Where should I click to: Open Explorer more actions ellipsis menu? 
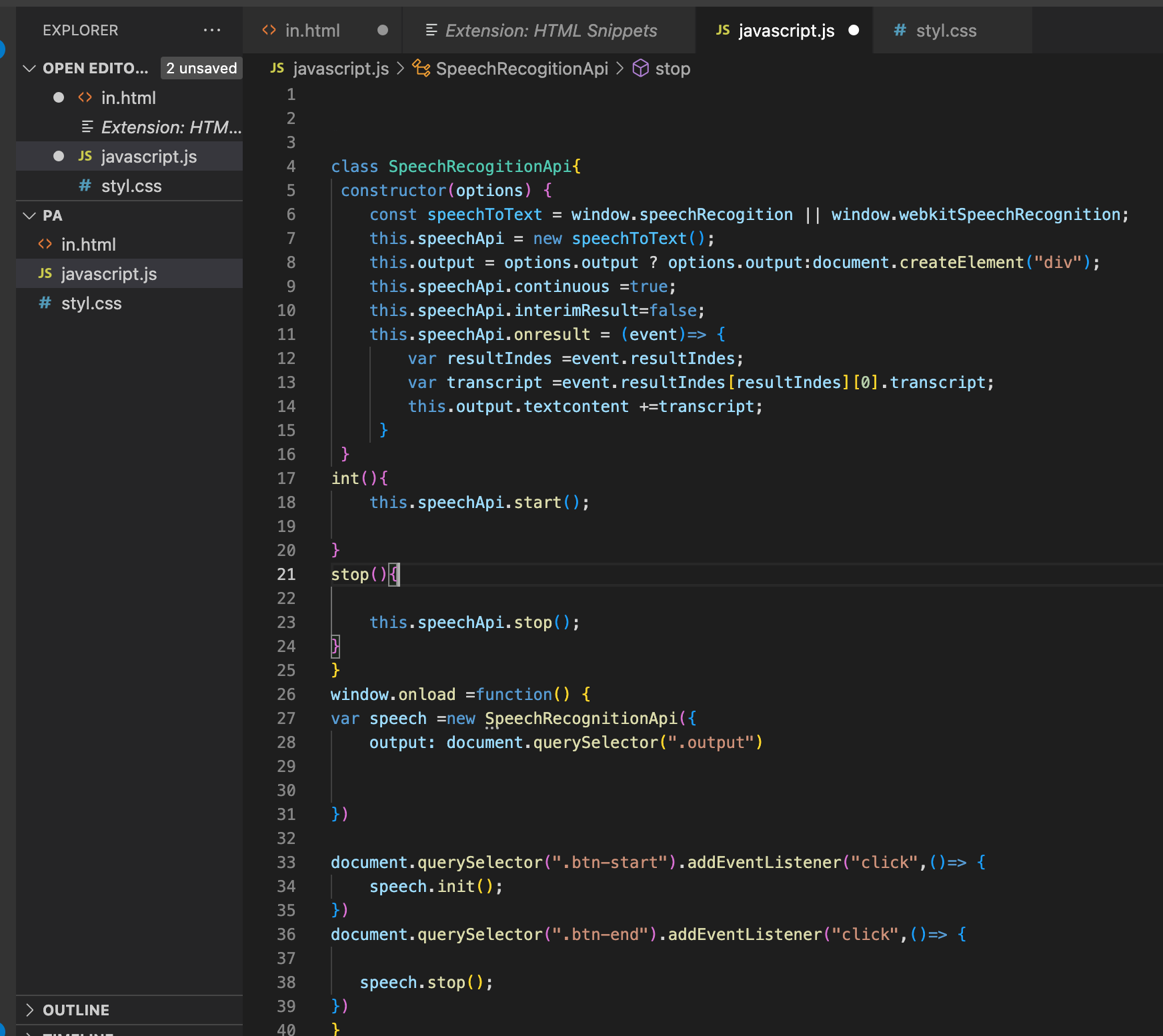point(212,30)
